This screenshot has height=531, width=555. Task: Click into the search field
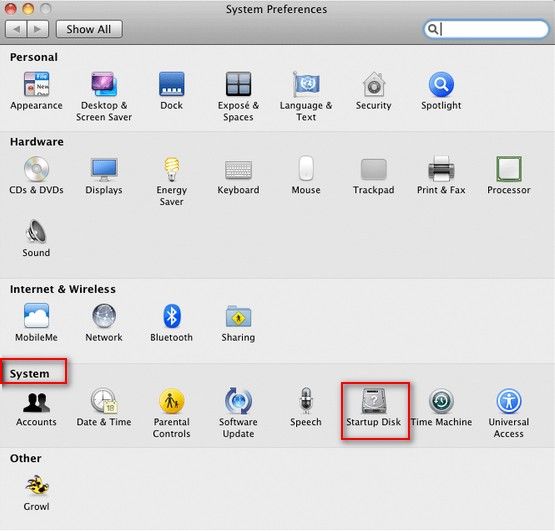tap(486, 29)
